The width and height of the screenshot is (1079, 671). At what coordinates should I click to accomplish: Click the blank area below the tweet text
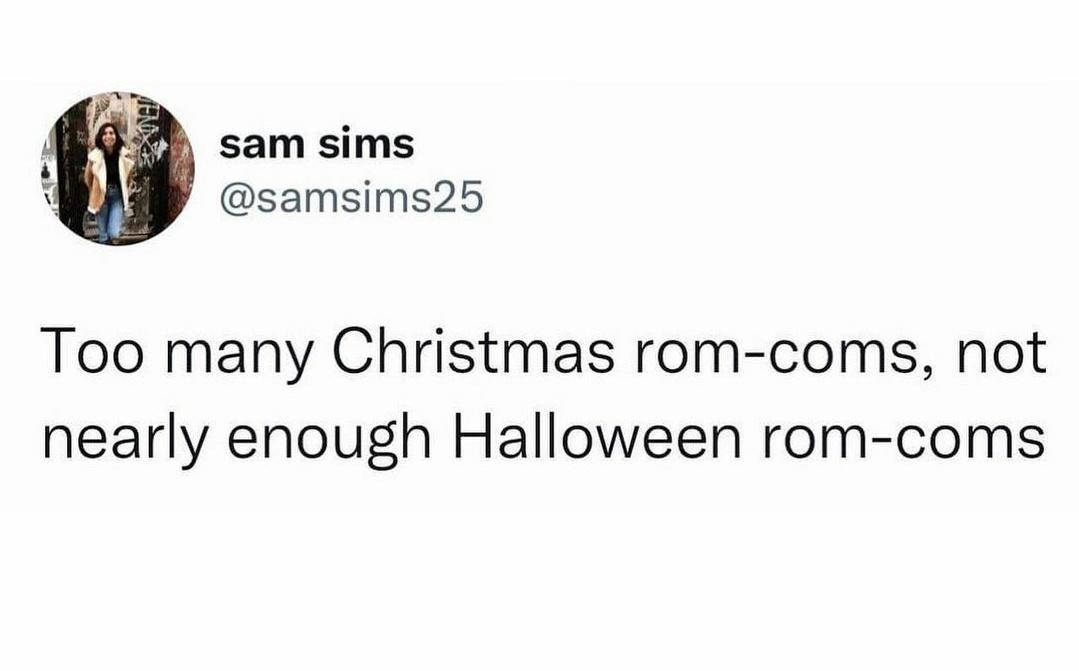coord(540,580)
